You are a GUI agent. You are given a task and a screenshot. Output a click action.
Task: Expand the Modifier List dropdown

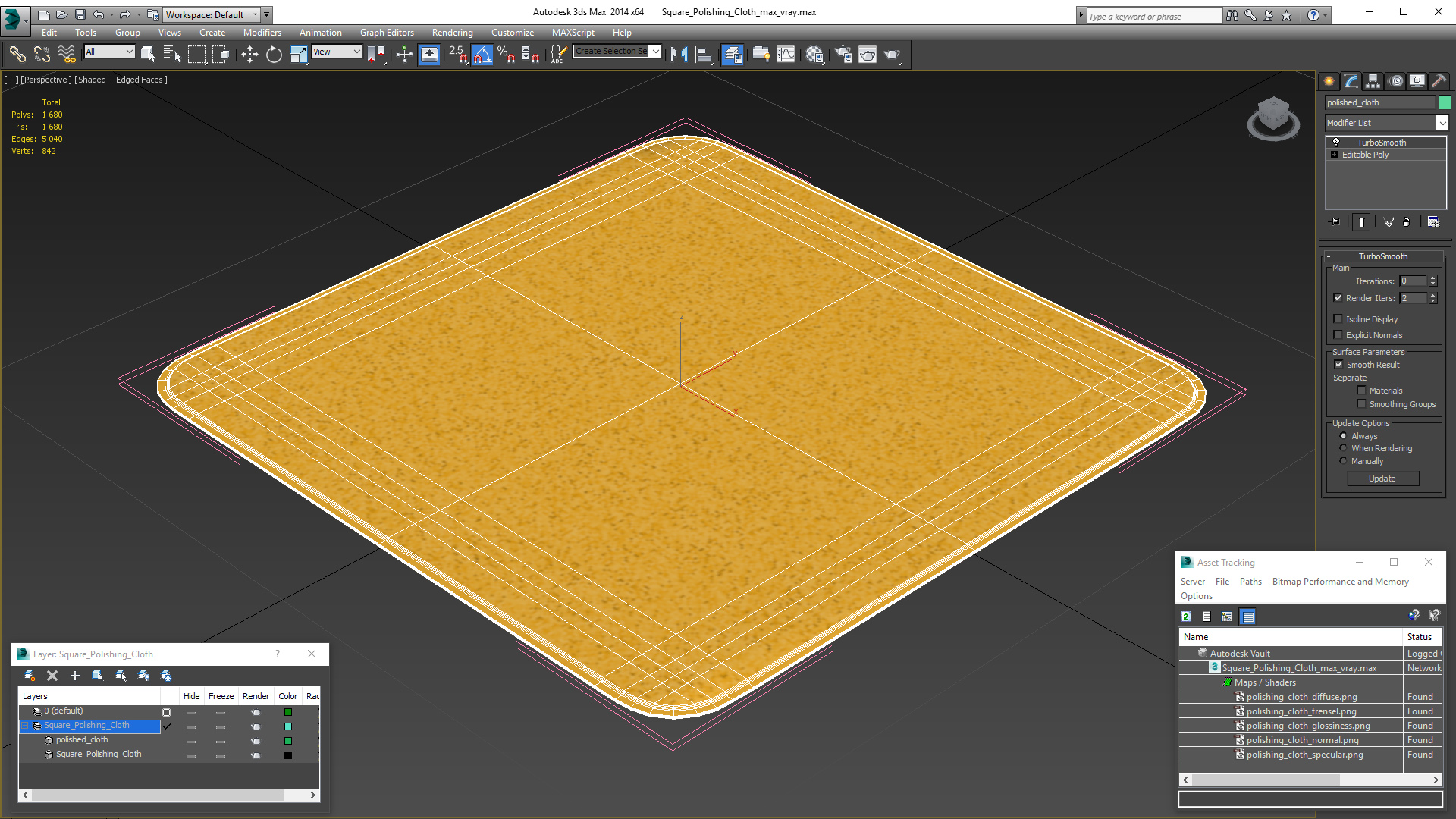pyautogui.click(x=1442, y=122)
